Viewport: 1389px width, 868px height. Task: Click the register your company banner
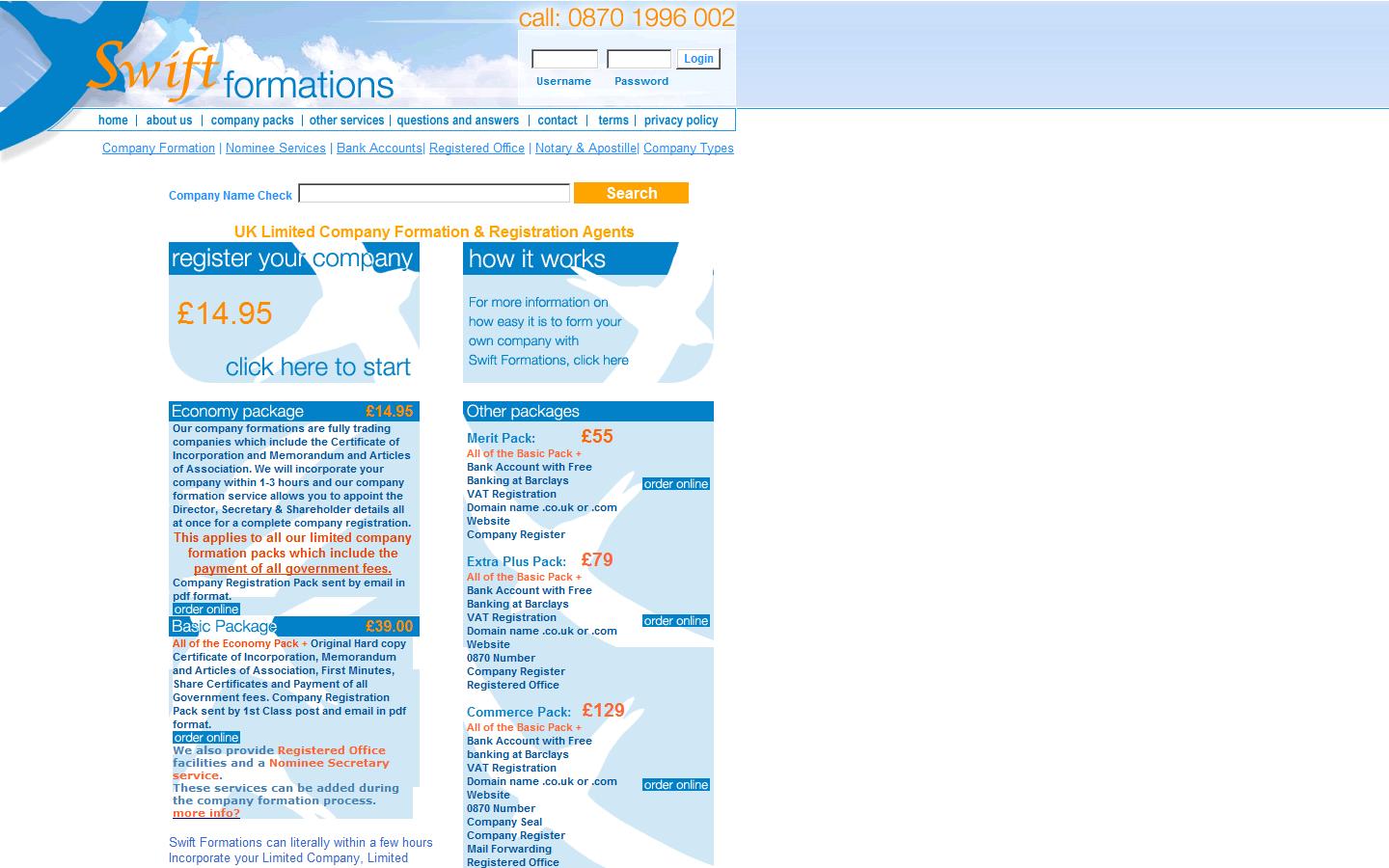294,313
